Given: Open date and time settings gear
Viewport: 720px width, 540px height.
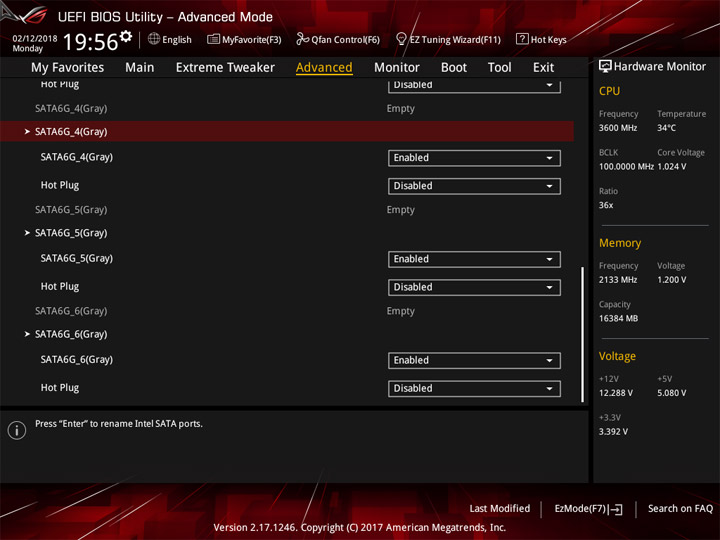Looking at the screenshot, I should point(126,36).
